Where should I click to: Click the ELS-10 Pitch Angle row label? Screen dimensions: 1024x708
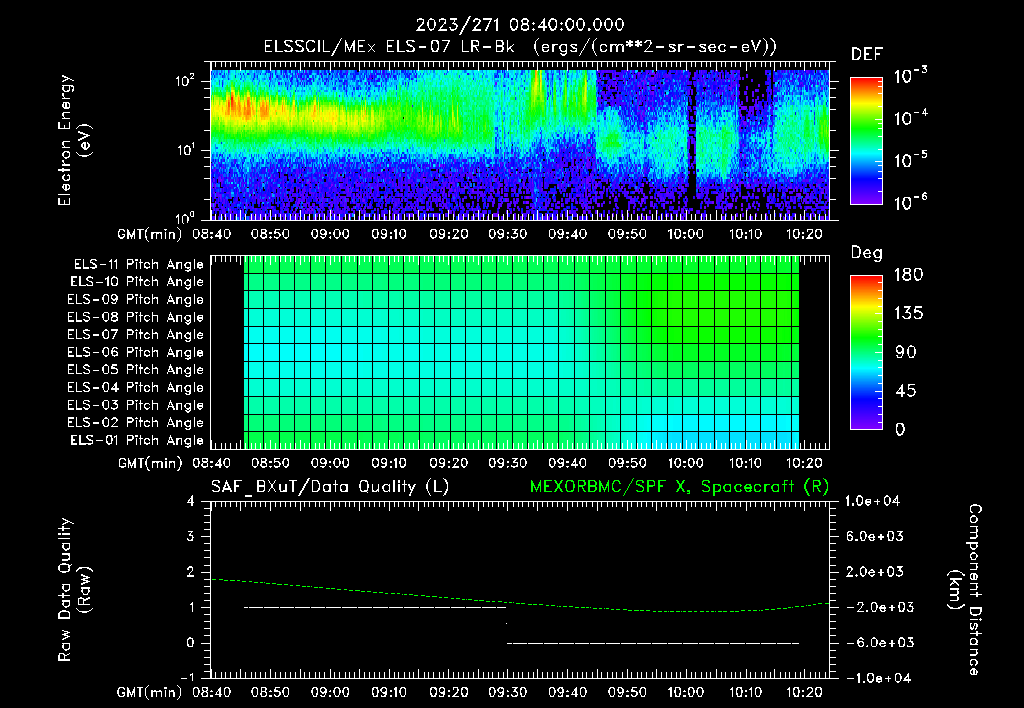(137, 282)
